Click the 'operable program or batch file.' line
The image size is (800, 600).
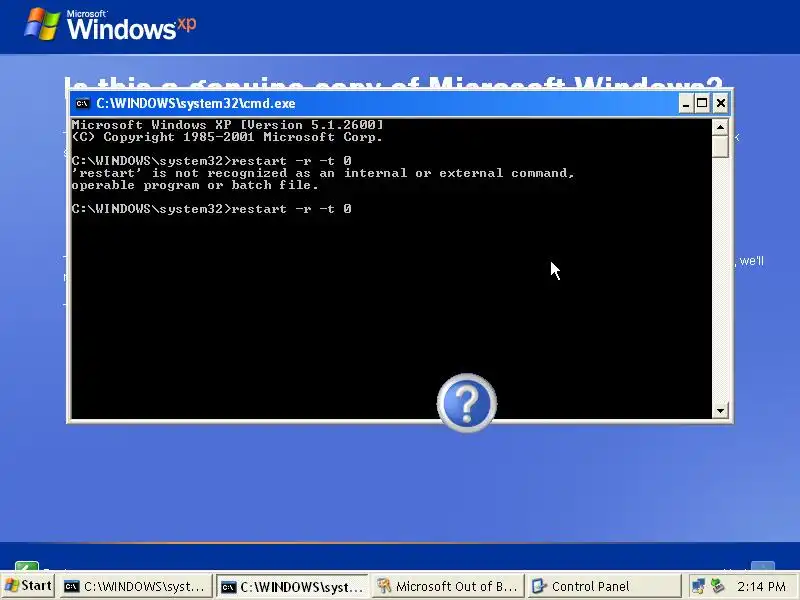click(195, 185)
